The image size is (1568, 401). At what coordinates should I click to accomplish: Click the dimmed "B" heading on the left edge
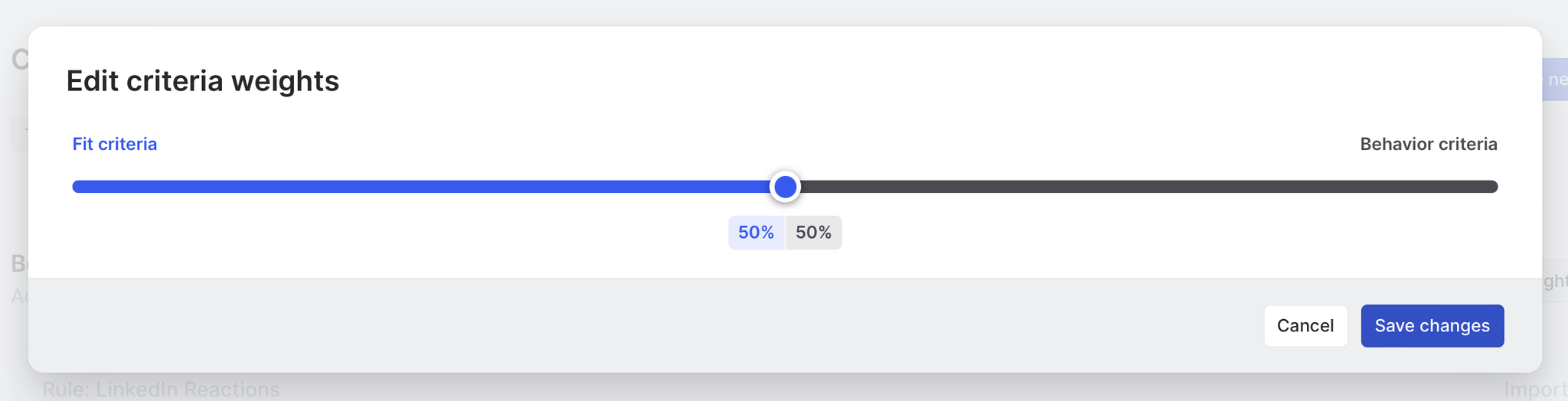pyautogui.click(x=18, y=264)
